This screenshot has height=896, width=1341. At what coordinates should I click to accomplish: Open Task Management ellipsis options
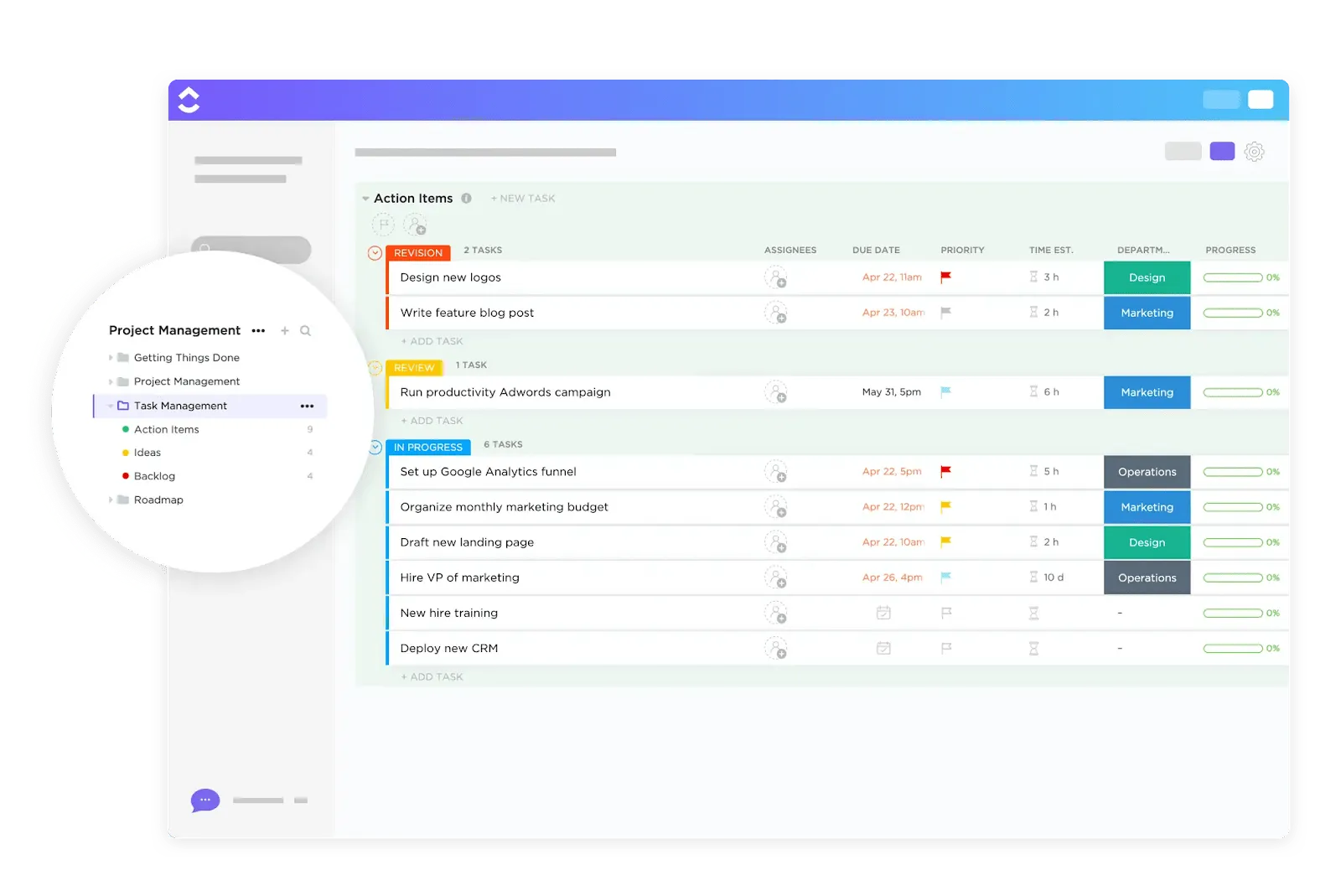(x=308, y=406)
